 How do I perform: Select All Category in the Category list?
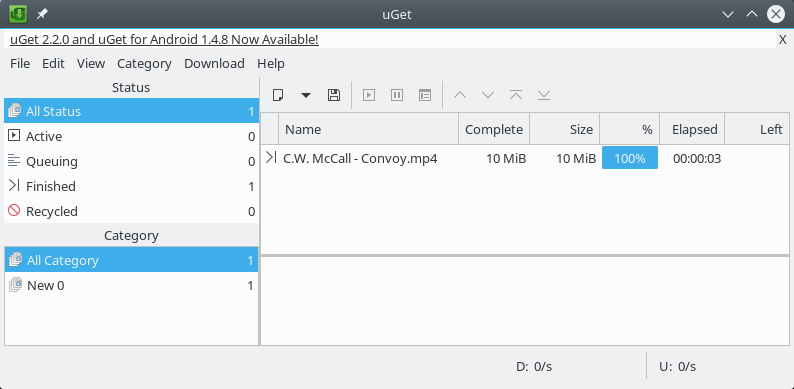(131, 260)
